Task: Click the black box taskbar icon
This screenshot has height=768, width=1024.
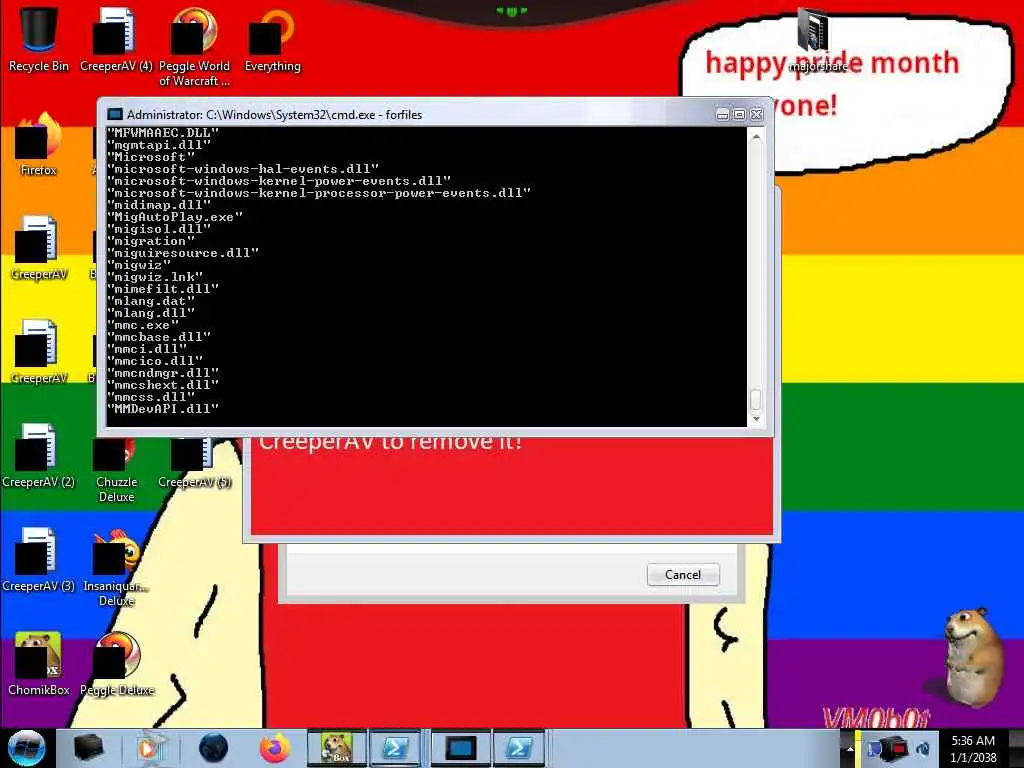Action: (89, 748)
